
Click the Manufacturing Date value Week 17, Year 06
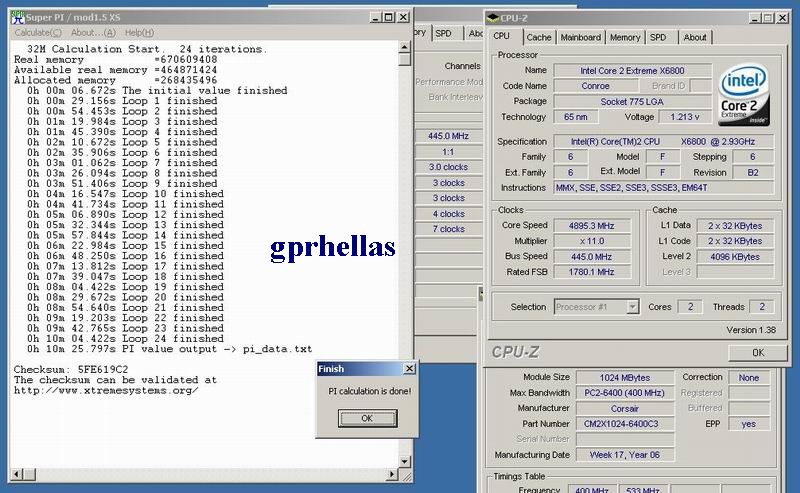pyautogui.click(x=625, y=455)
